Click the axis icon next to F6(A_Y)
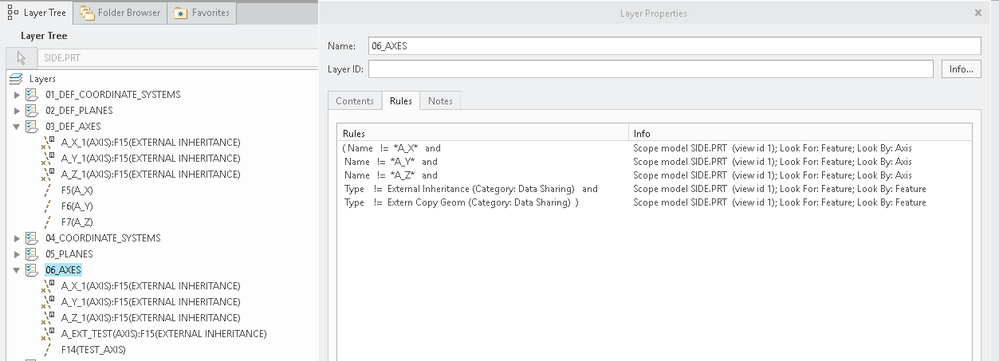999x361 pixels. click(x=48, y=206)
